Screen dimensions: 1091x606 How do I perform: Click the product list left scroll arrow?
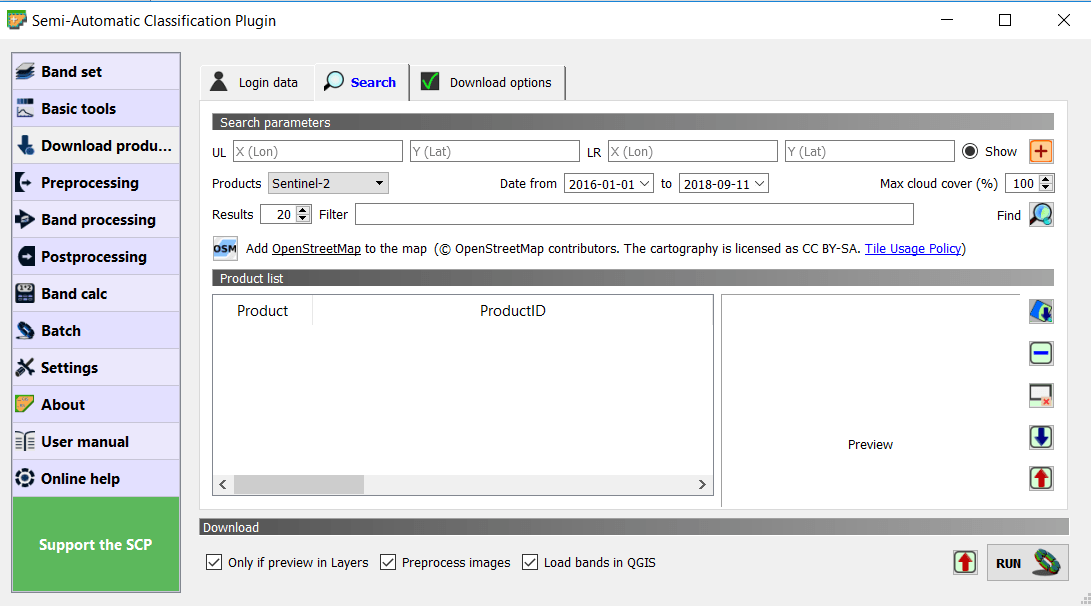coord(223,484)
